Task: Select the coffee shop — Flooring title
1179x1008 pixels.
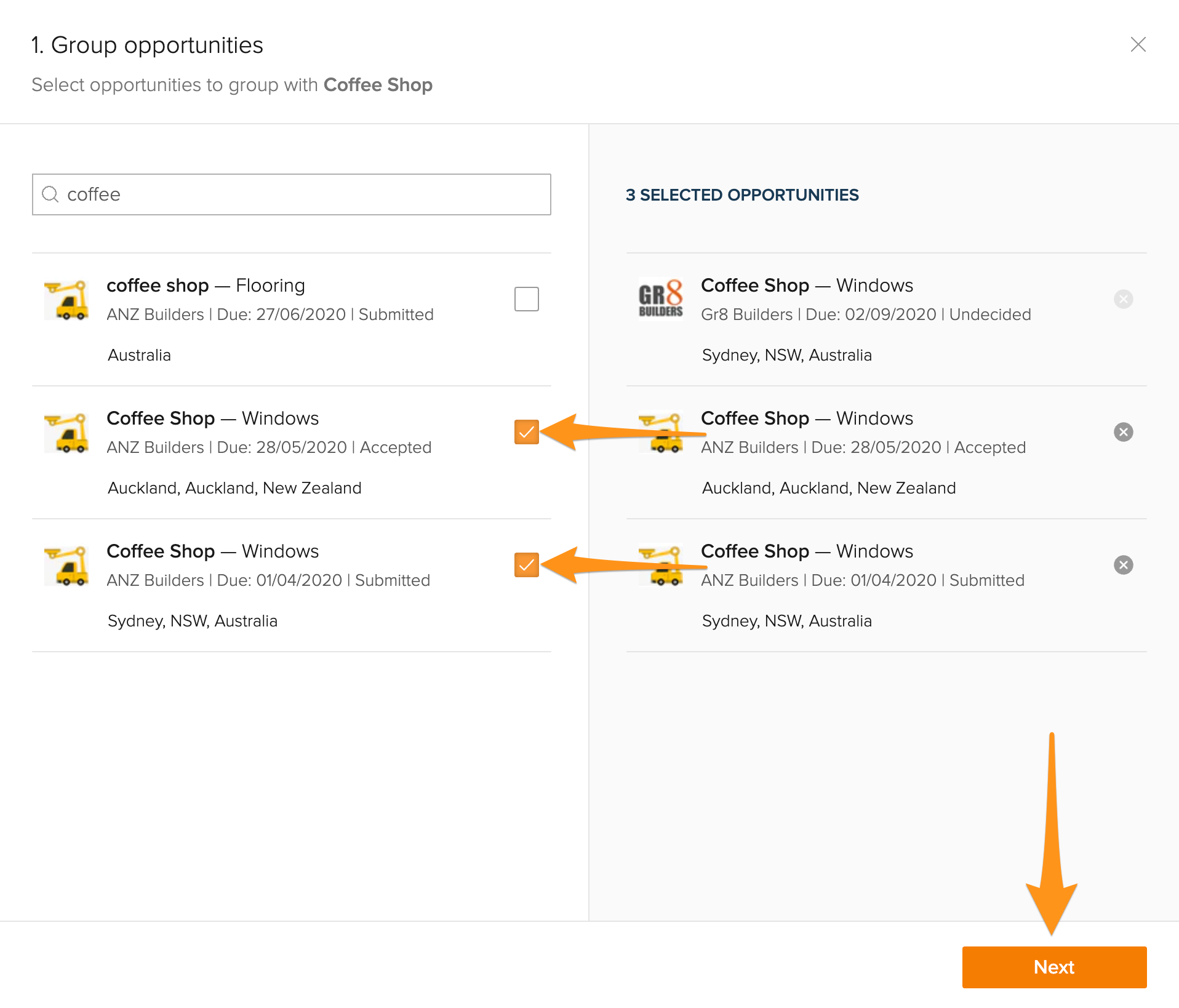Action: tap(206, 286)
